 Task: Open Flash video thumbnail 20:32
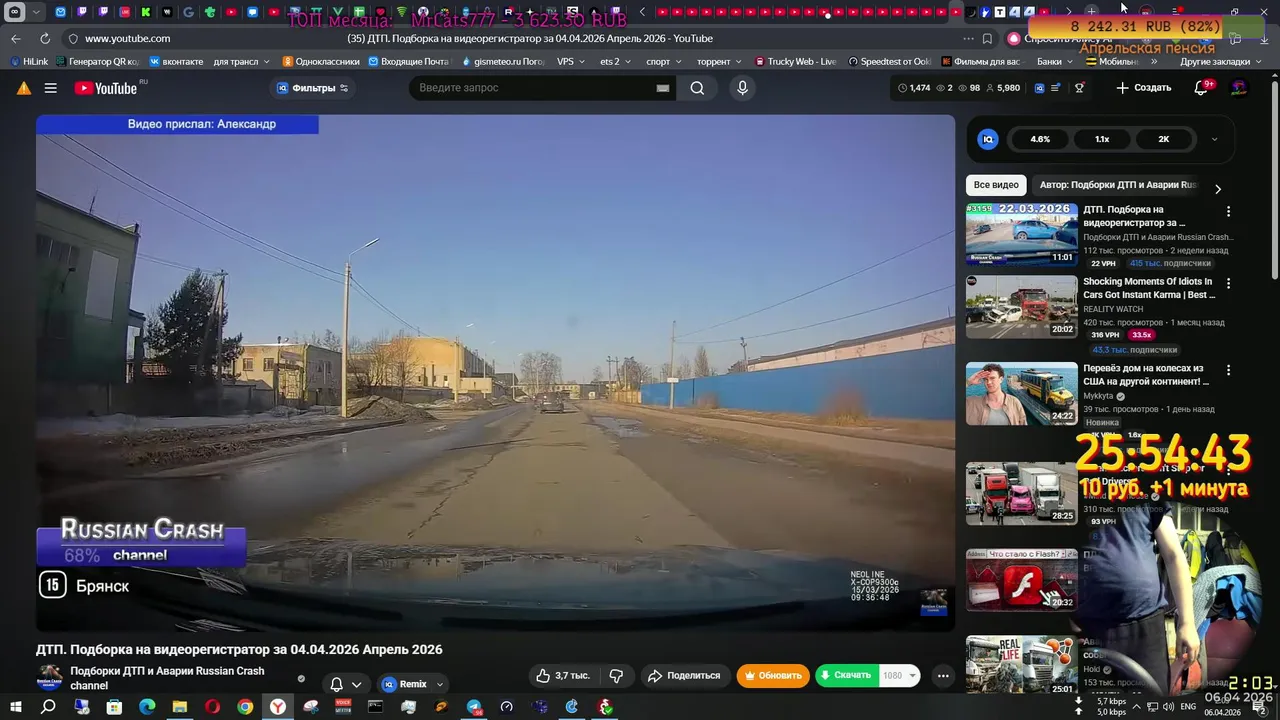coord(1021,580)
